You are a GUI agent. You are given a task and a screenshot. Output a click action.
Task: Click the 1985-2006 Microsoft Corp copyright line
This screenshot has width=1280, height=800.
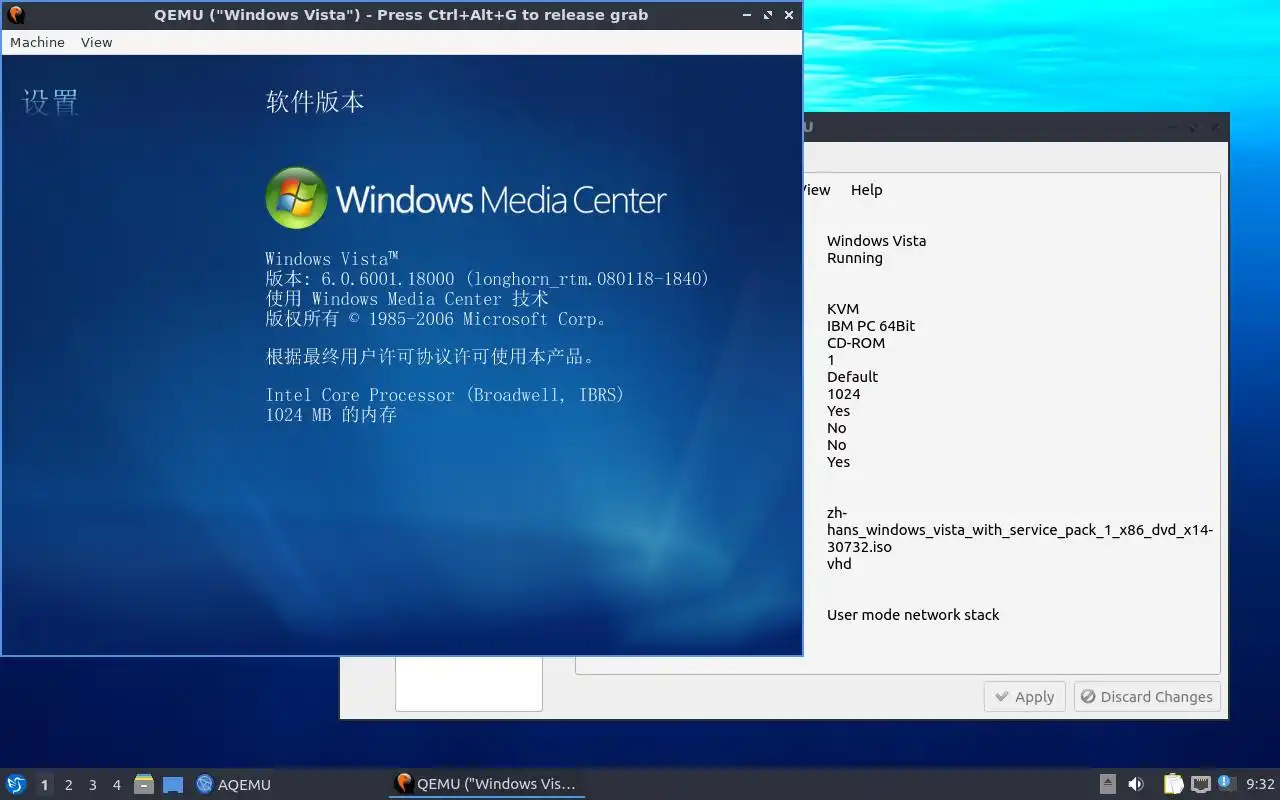(x=435, y=319)
